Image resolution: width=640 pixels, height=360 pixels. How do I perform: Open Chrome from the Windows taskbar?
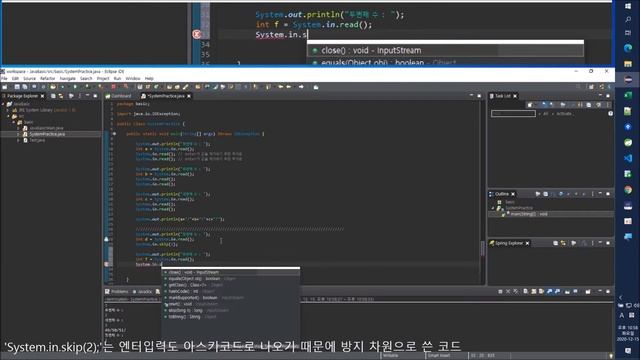[628, 190]
